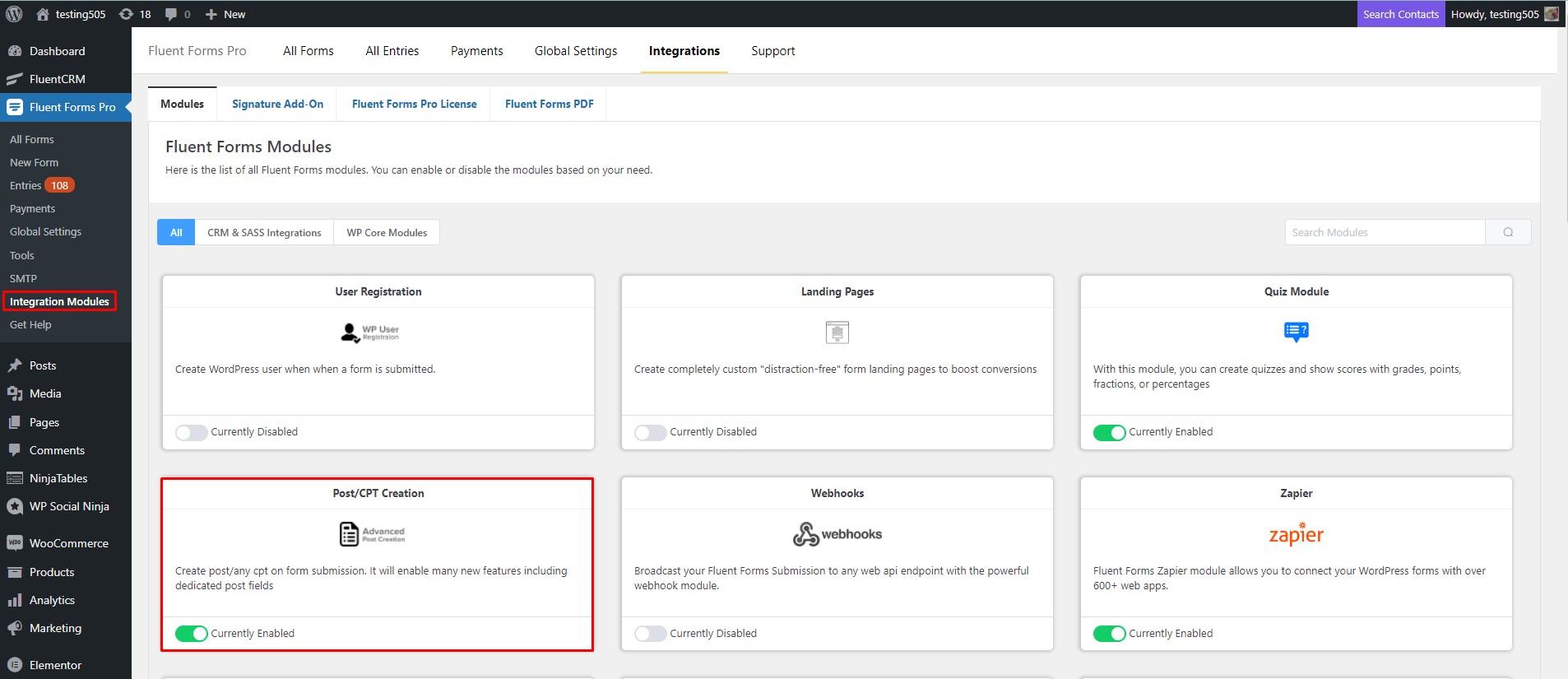This screenshot has height=679, width=1568.
Task: Click the WP User Registration logo
Action: [370, 333]
